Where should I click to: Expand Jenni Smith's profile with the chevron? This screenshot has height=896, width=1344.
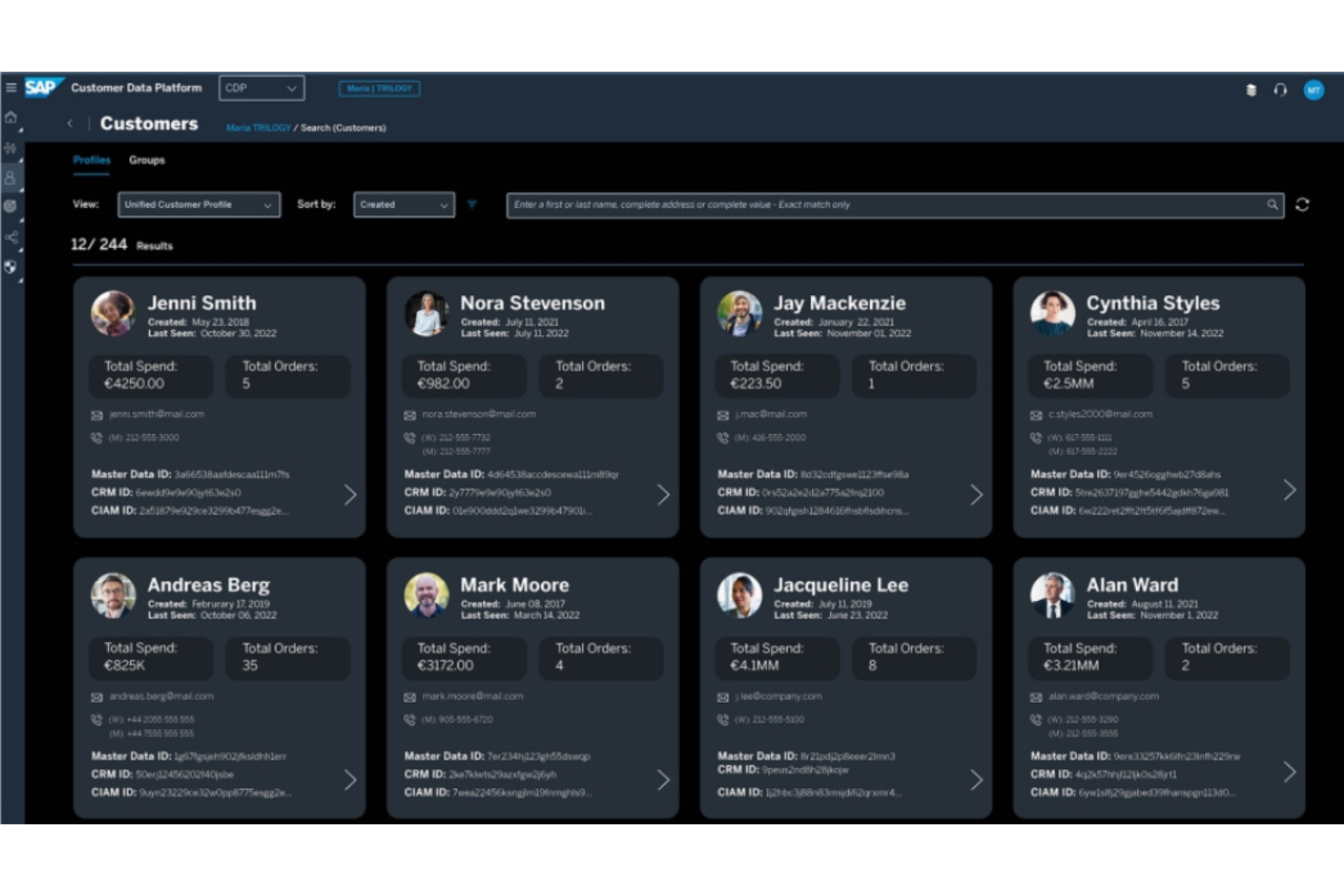[351, 495]
